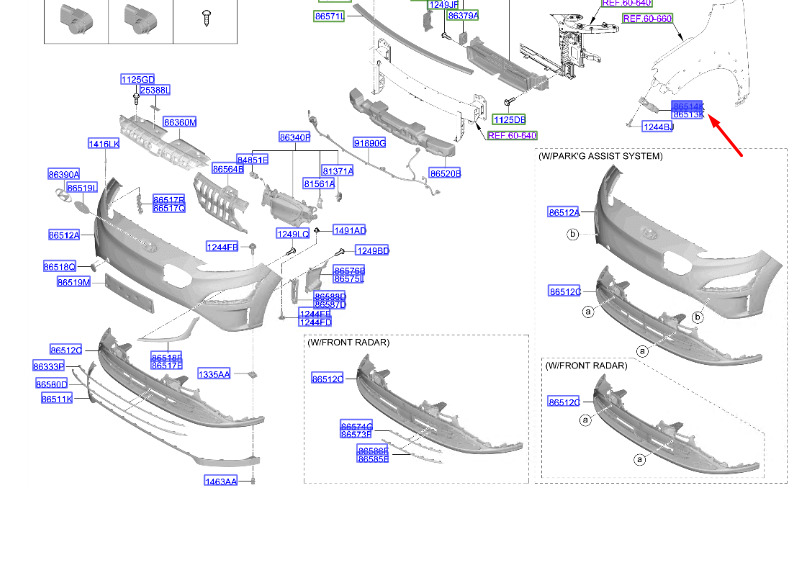Click part label 86574G

pos(357,426)
